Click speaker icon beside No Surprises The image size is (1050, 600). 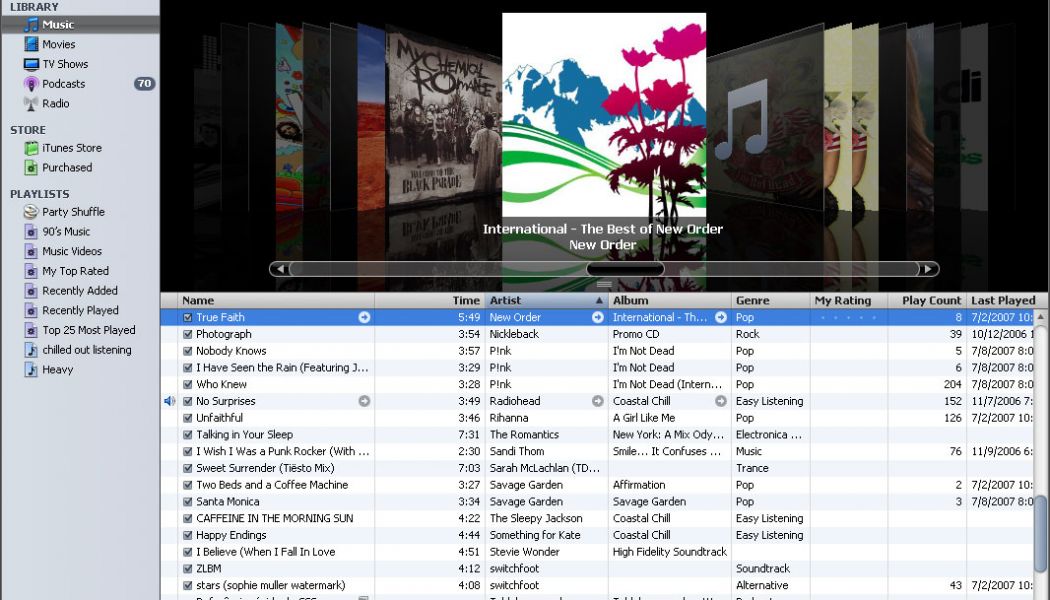click(169, 401)
